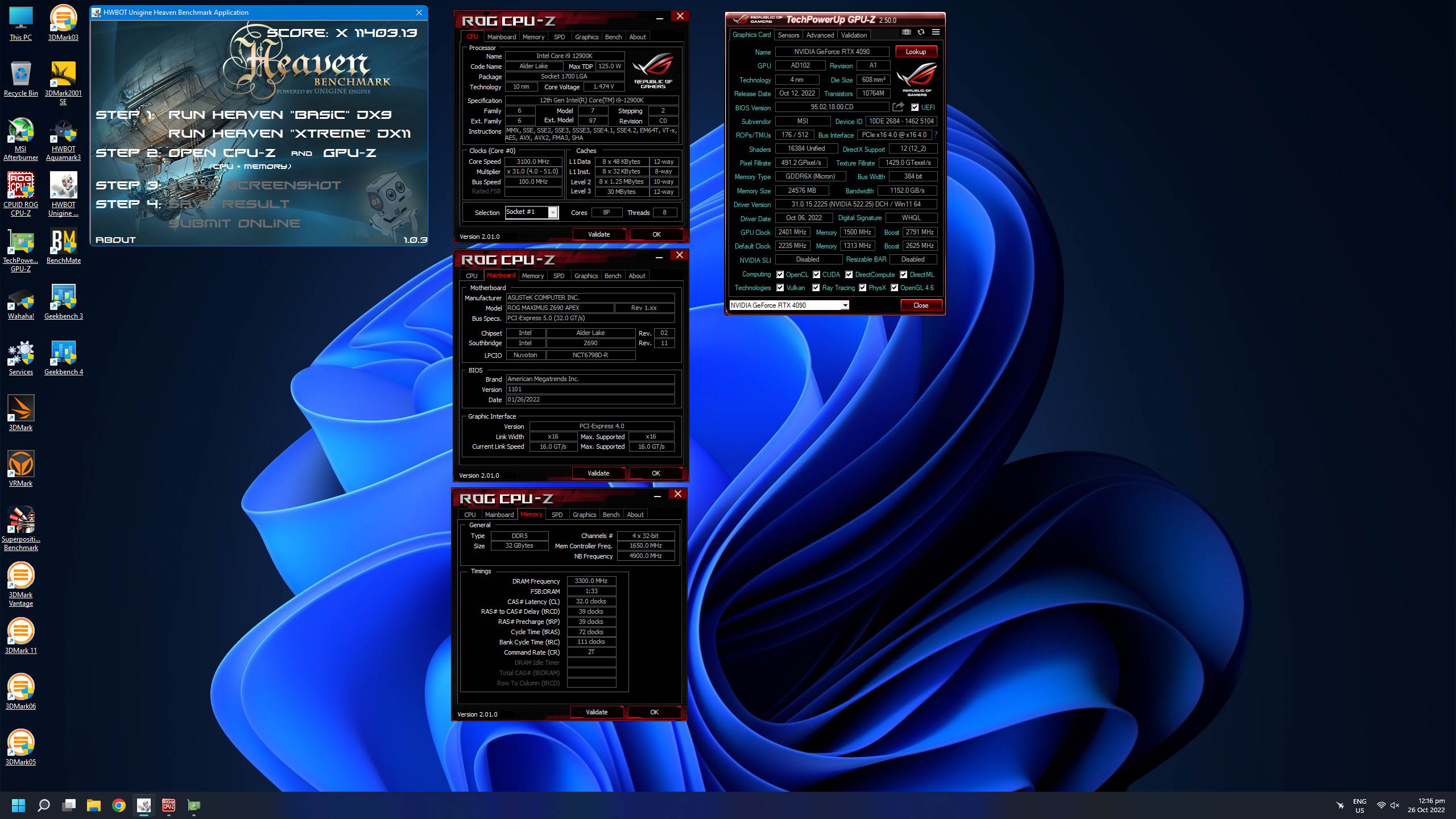Click ABOUT in the HWBOT Heaven window

tap(115, 240)
